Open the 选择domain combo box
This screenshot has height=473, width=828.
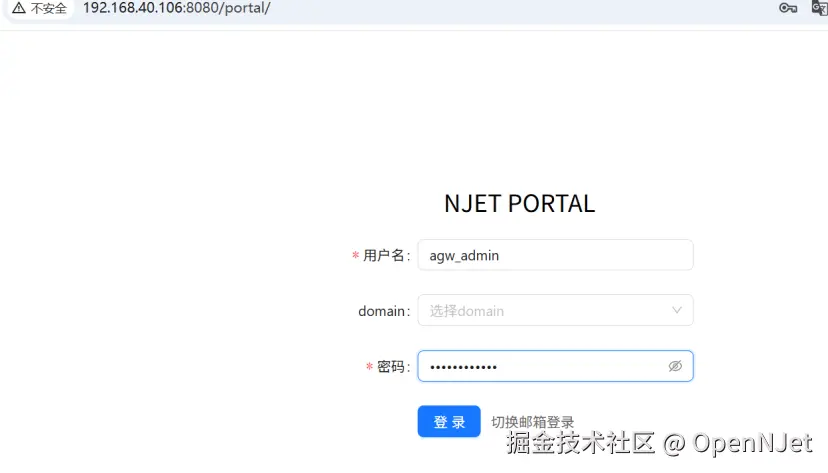click(555, 310)
